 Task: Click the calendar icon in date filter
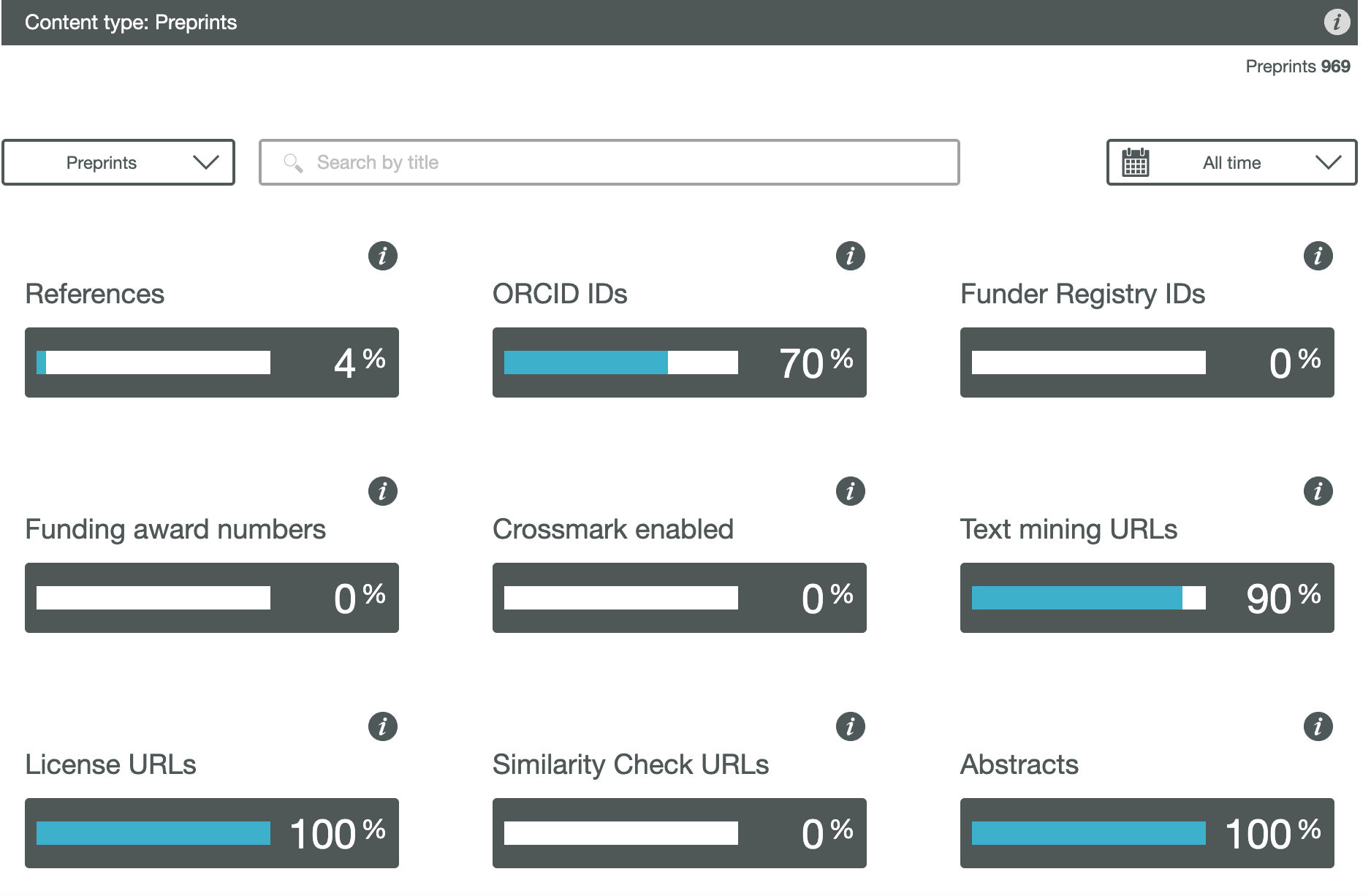coord(1135,162)
